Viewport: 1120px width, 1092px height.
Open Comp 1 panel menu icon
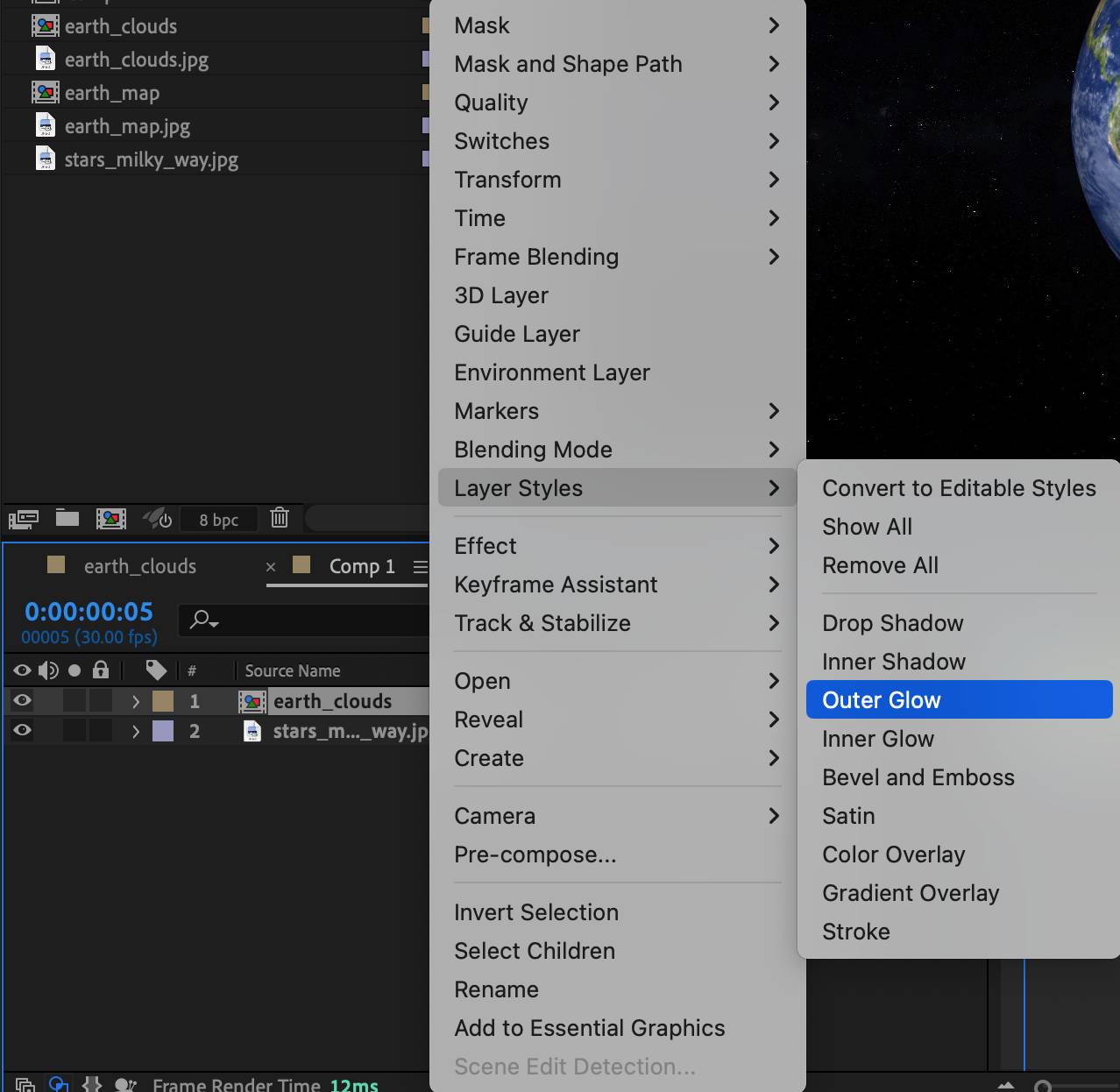pos(421,567)
